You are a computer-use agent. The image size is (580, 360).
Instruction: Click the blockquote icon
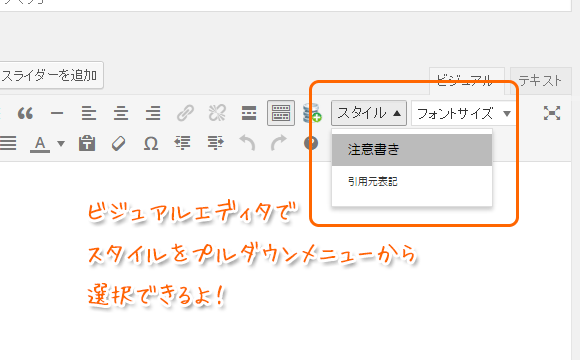(25, 113)
